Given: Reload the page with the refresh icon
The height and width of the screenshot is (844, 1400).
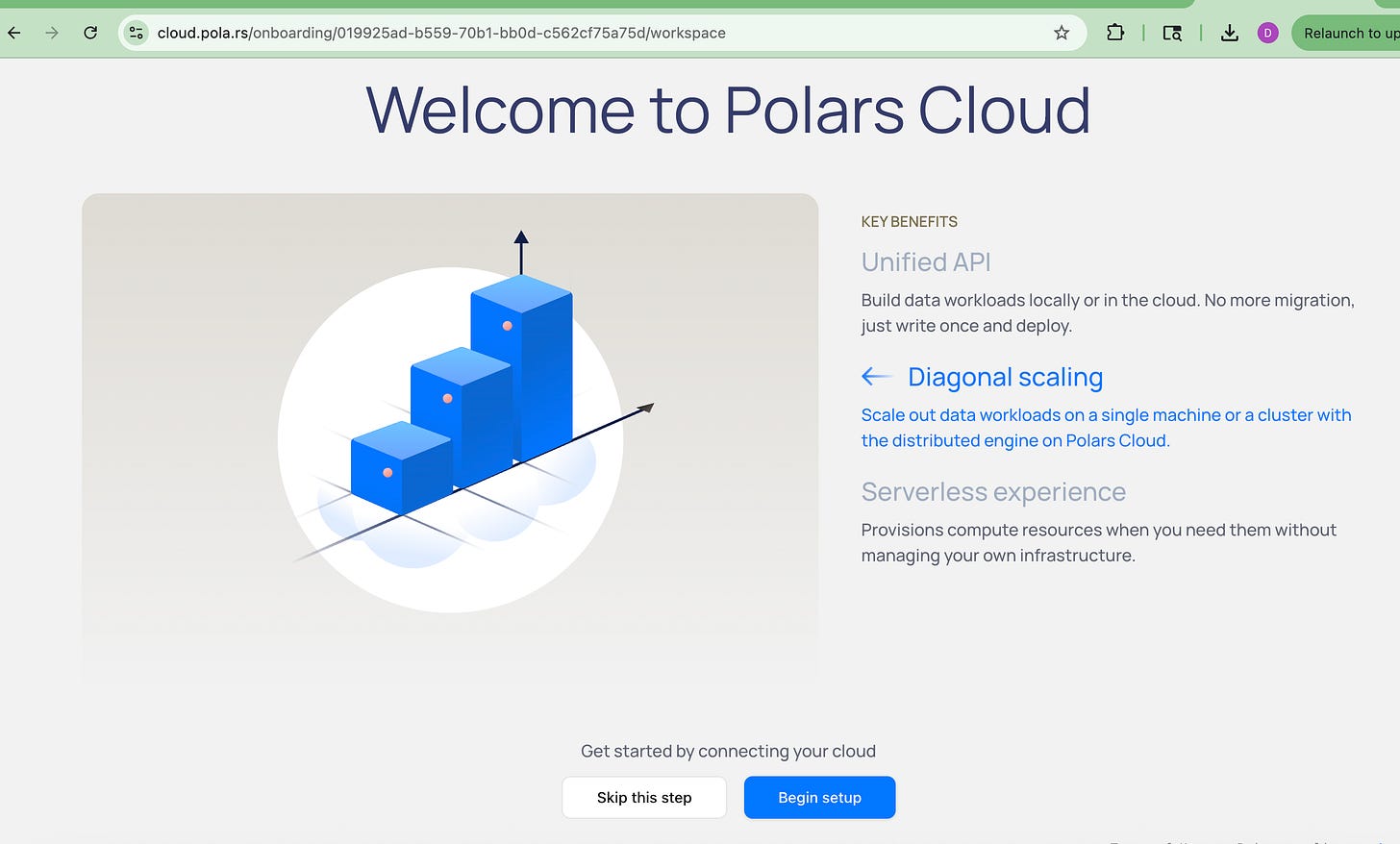Looking at the screenshot, I should (x=90, y=33).
